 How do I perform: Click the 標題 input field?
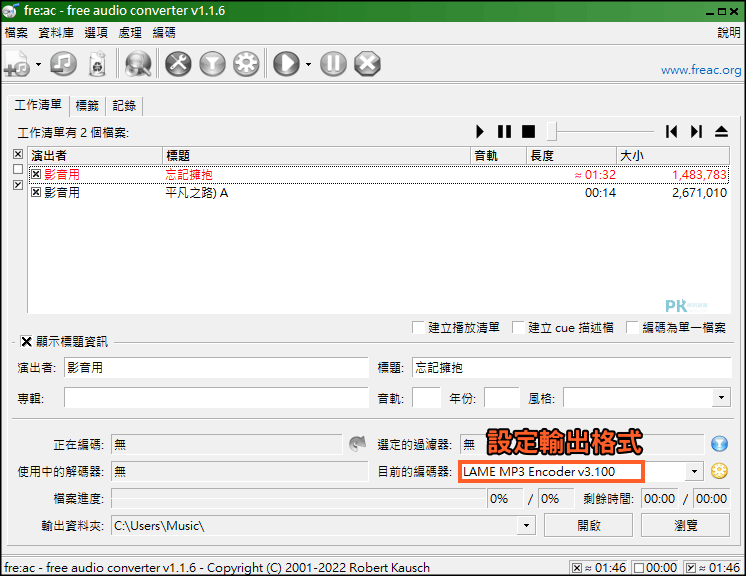(571, 368)
